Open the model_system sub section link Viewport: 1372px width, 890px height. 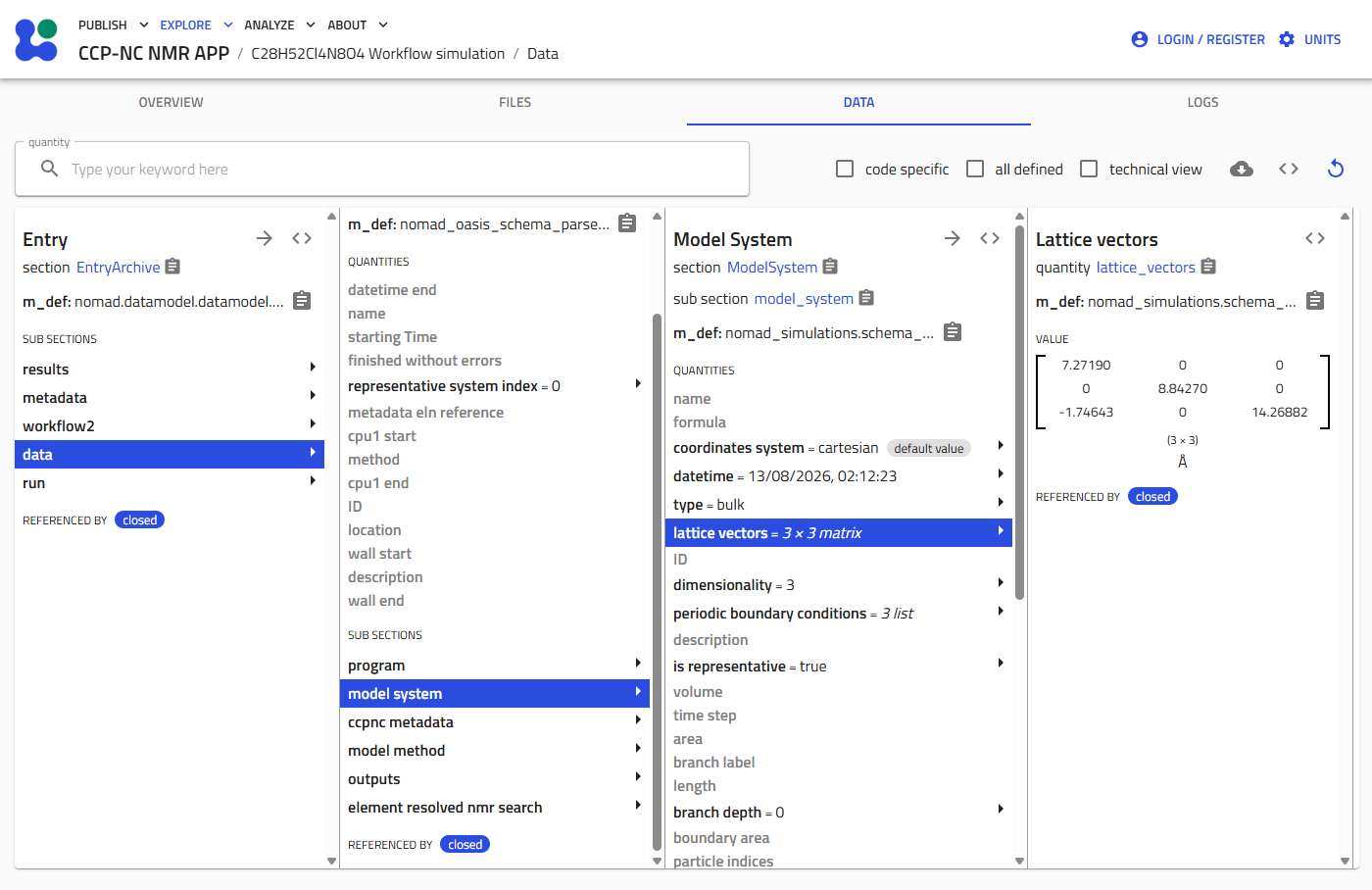tap(804, 299)
